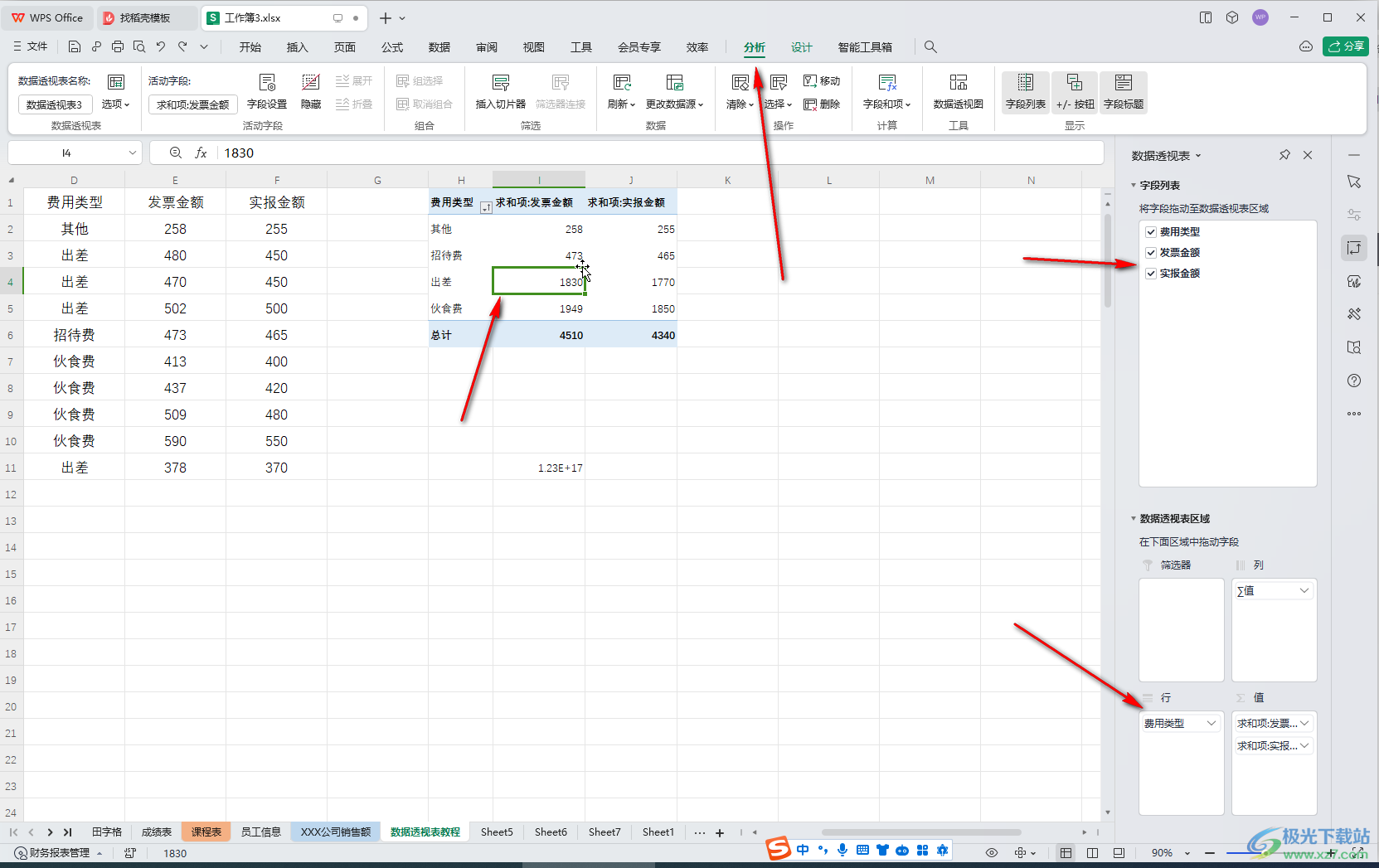Open Field Settings (字段设置)

point(267,92)
